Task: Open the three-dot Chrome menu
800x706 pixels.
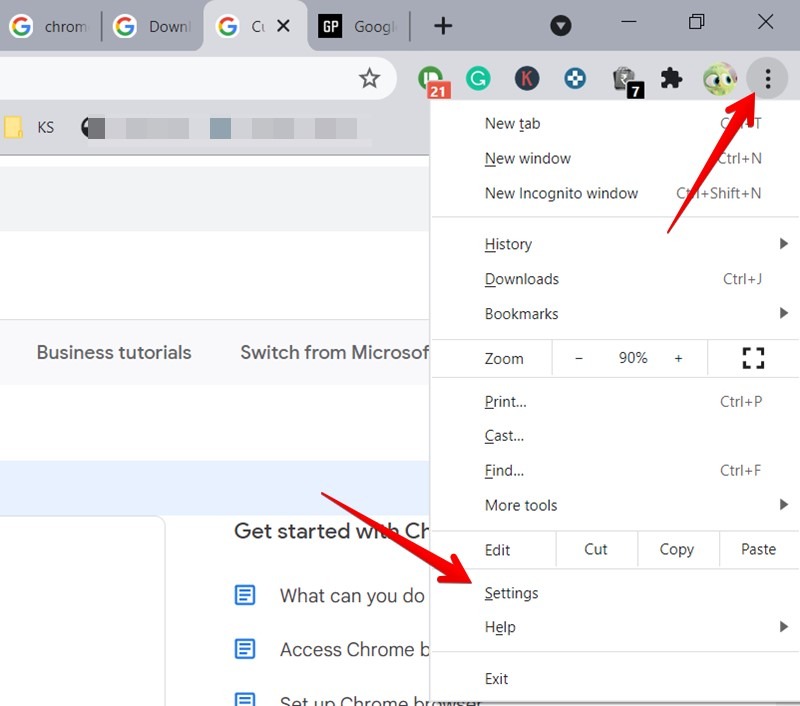Action: point(767,78)
